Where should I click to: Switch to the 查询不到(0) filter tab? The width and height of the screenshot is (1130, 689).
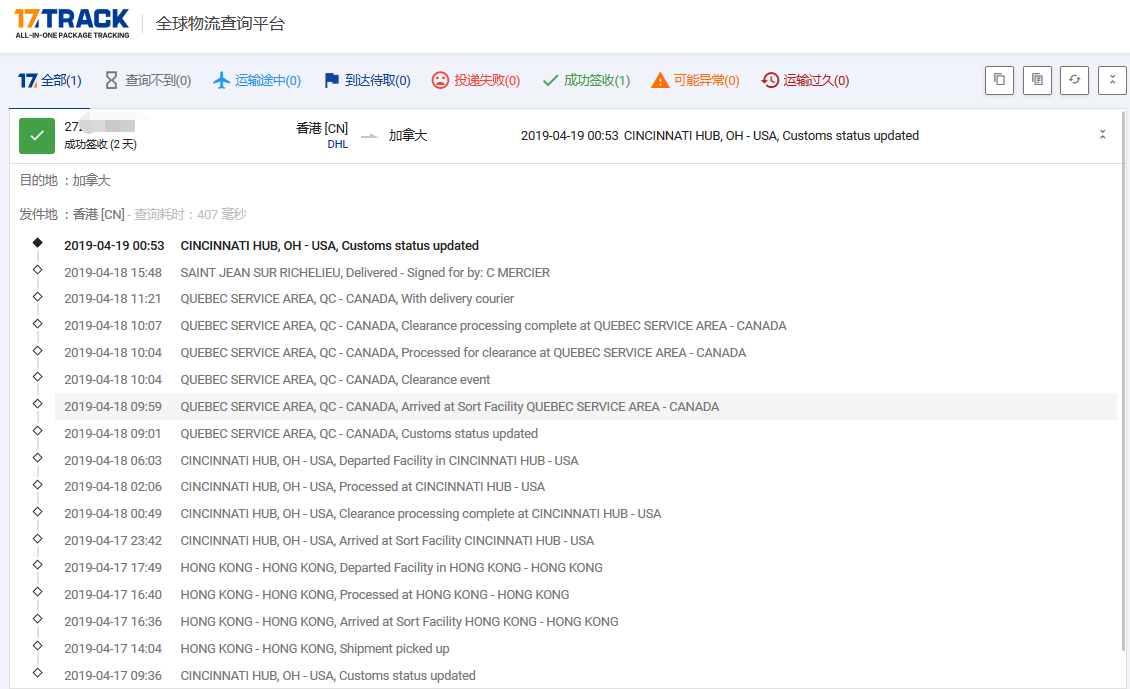(147, 81)
